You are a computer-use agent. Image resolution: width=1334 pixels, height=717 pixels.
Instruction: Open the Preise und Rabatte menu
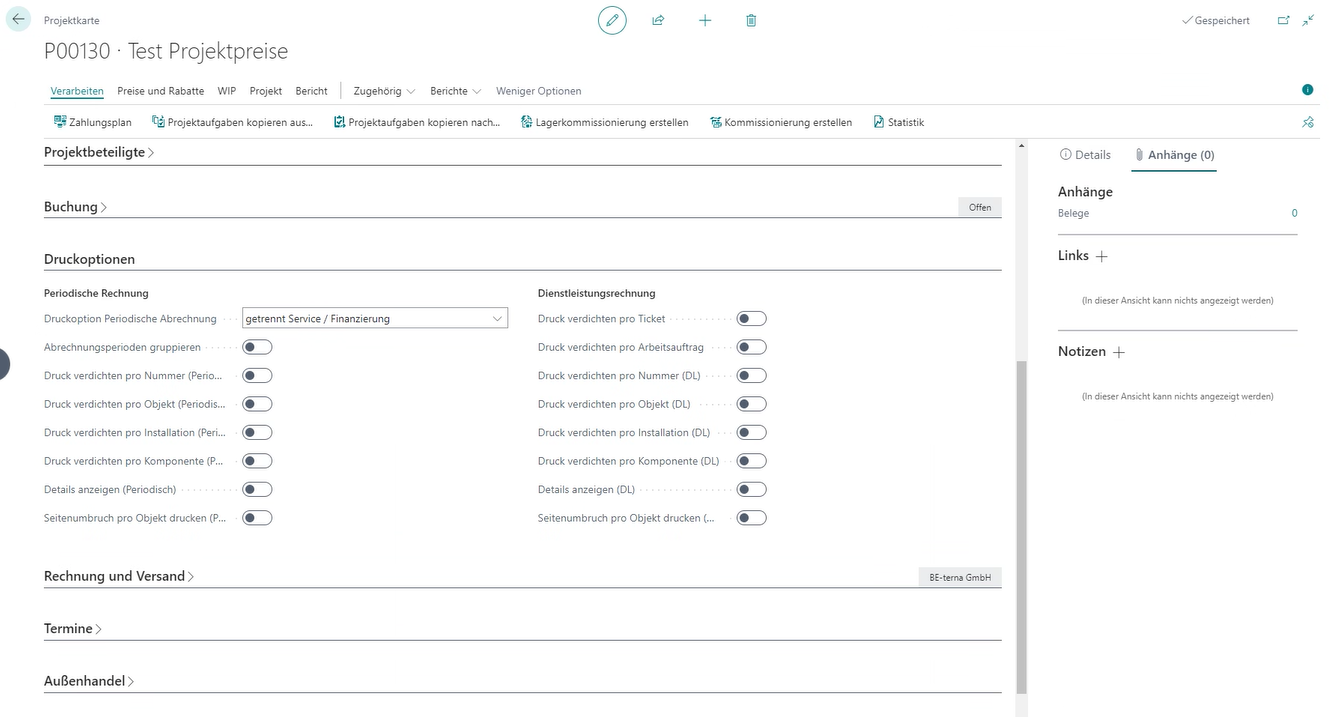[160, 91]
